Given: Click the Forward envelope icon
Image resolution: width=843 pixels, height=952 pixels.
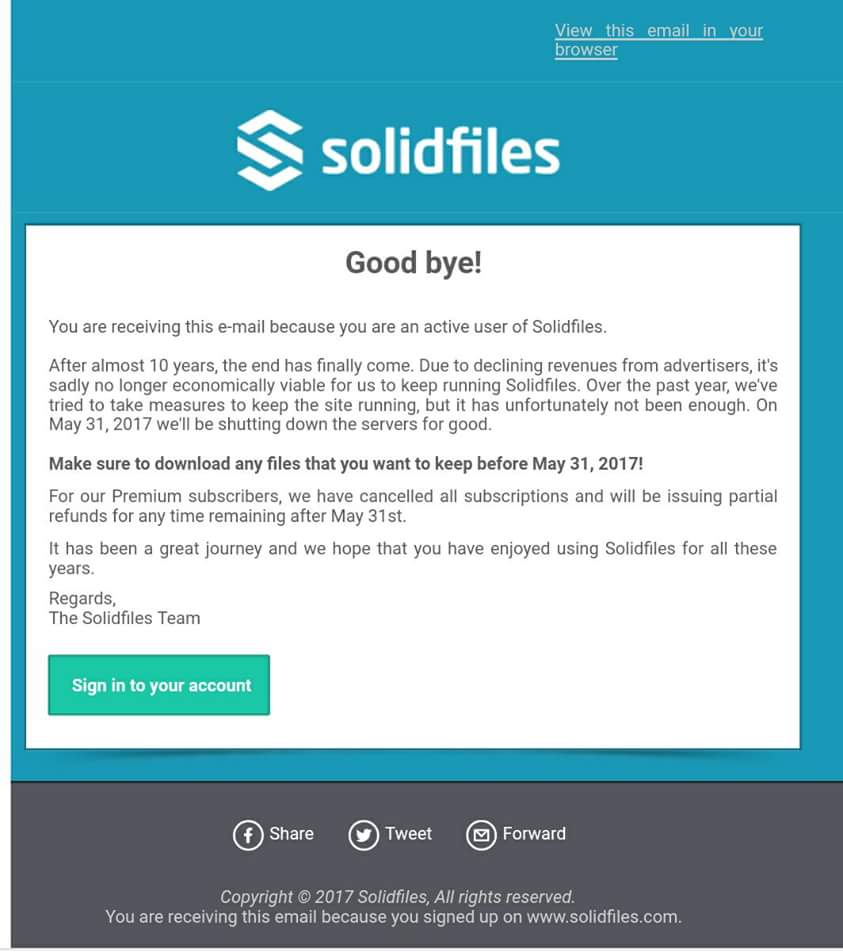Looking at the screenshot, I should click(x=481, y=835).
